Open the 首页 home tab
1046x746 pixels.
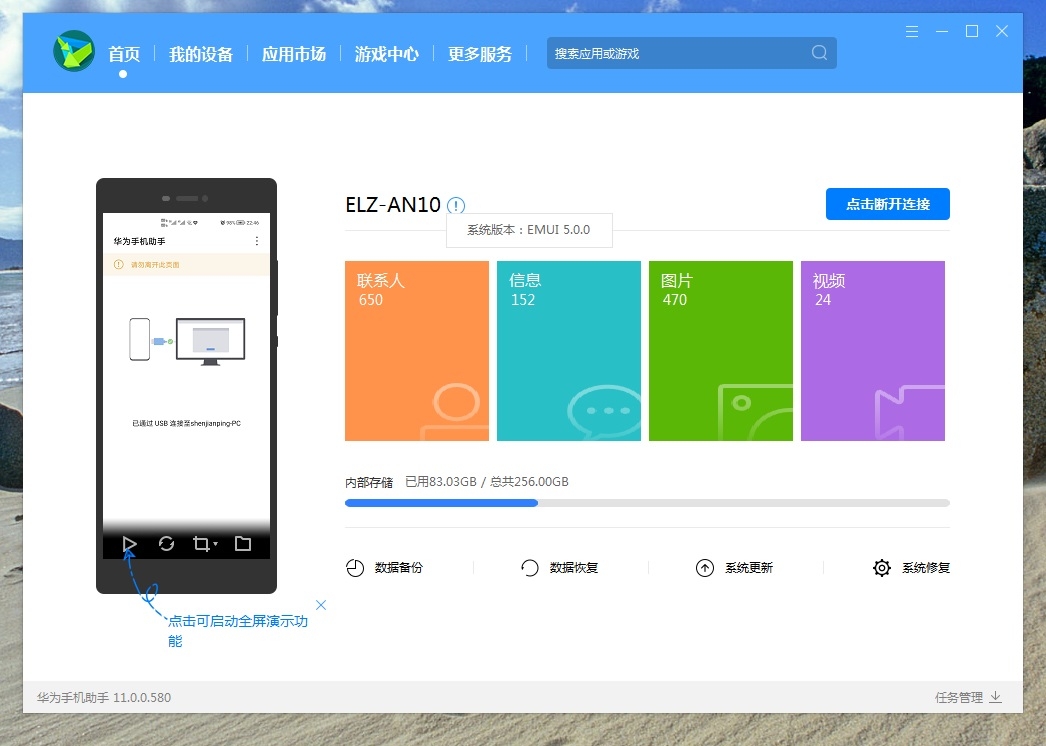[124, 54]
